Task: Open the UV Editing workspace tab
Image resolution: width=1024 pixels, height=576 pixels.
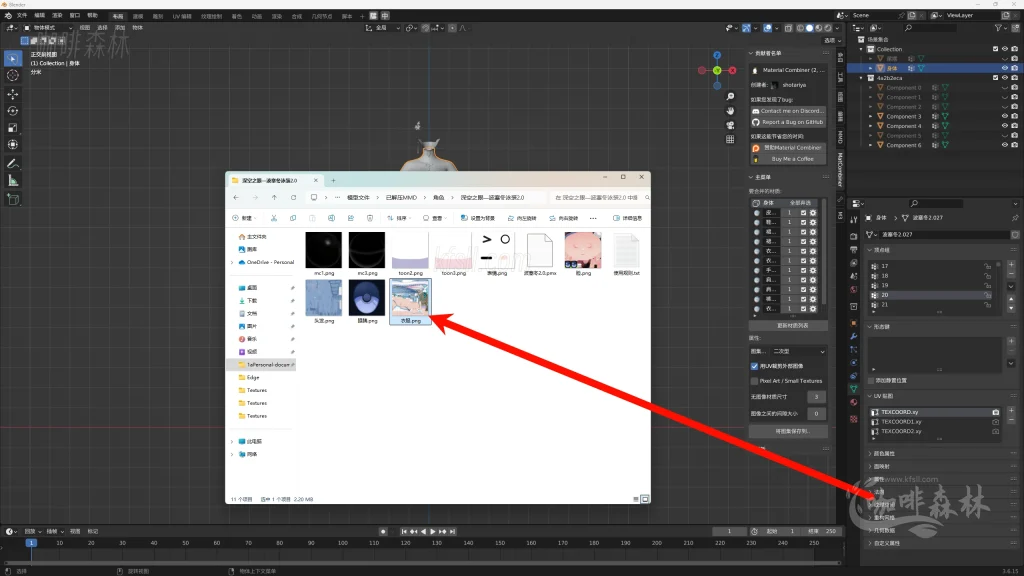Action: pos(182,16)
